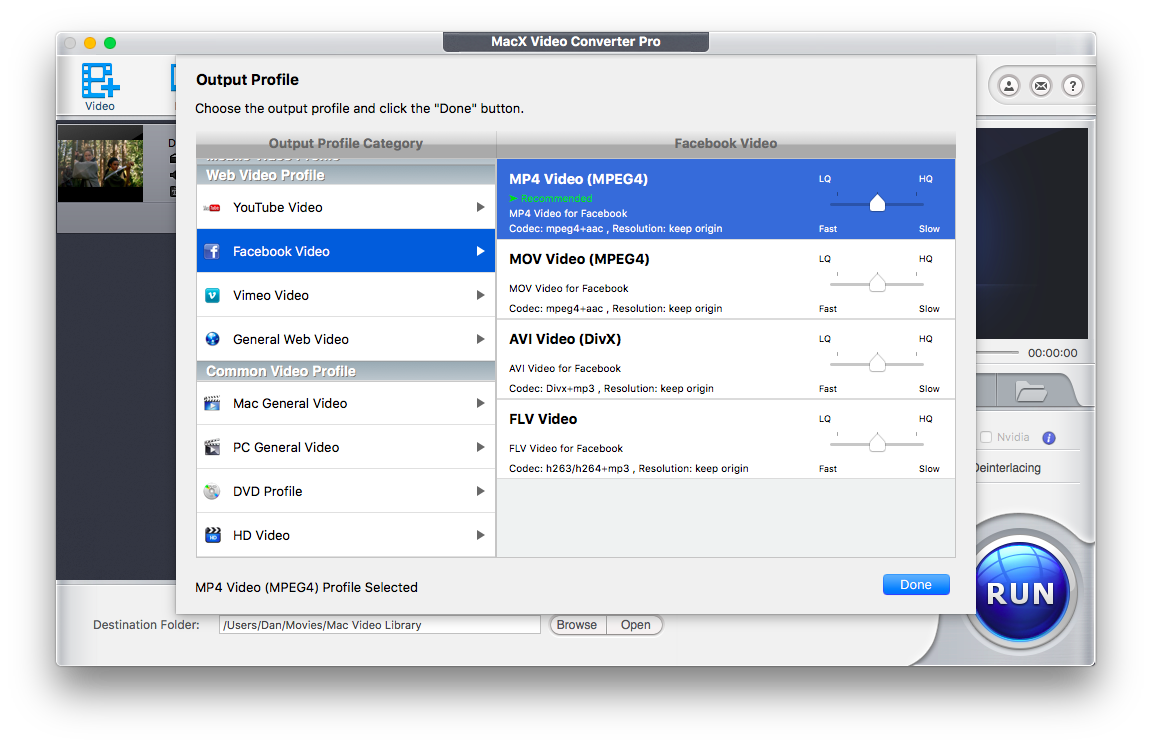The image size is (1152, 746).
Task: Expand YouTube Video category arrow
Action: [480, 207]
